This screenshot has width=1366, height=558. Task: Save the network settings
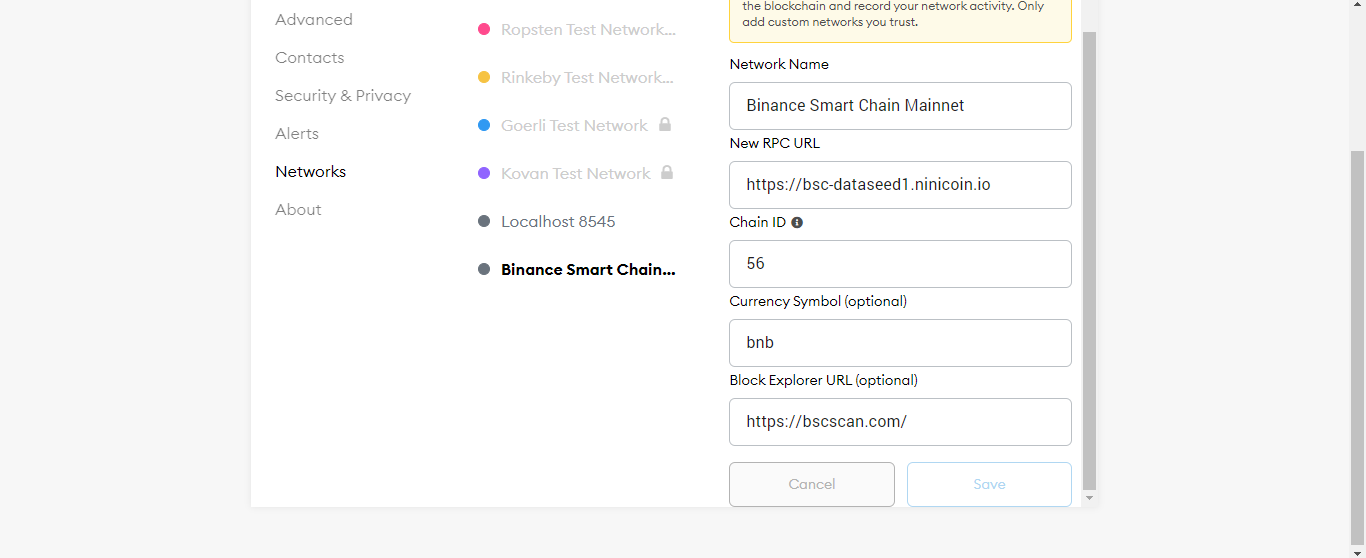tap(989, 484)
